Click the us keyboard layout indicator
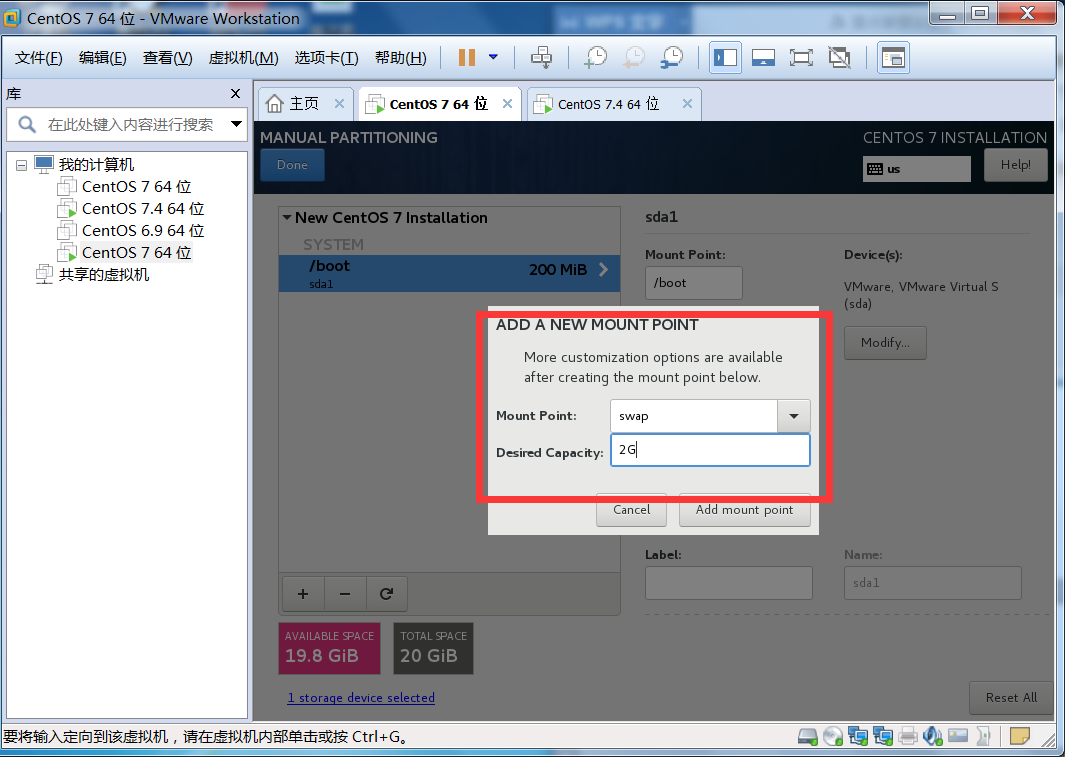Viewport: 1065px width, 757px height. tap(916, 169)
